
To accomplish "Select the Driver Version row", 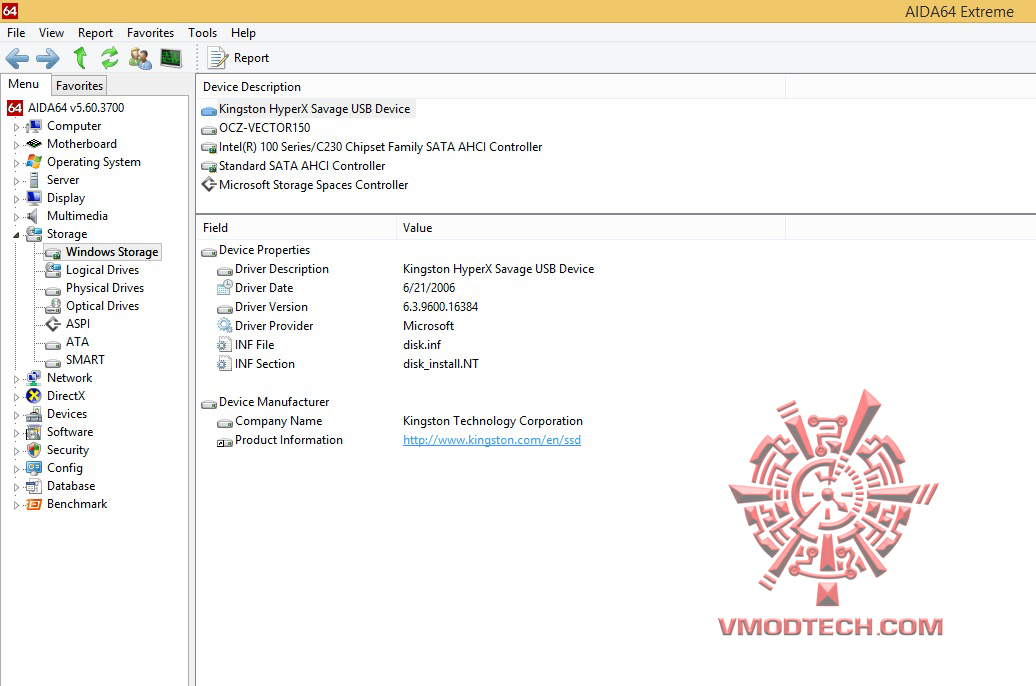I will tap(348, 307).
